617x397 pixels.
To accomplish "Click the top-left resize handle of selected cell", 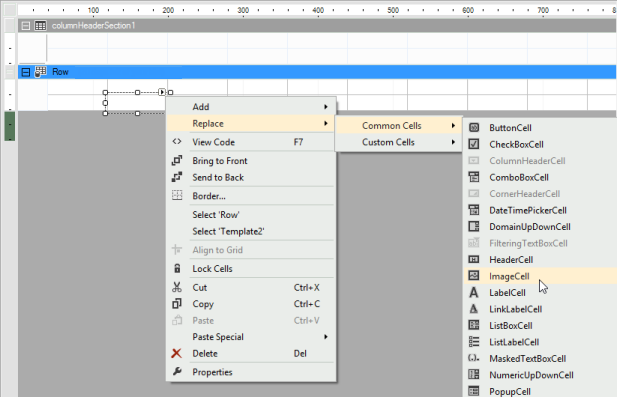I will click(x=105, y=92).
